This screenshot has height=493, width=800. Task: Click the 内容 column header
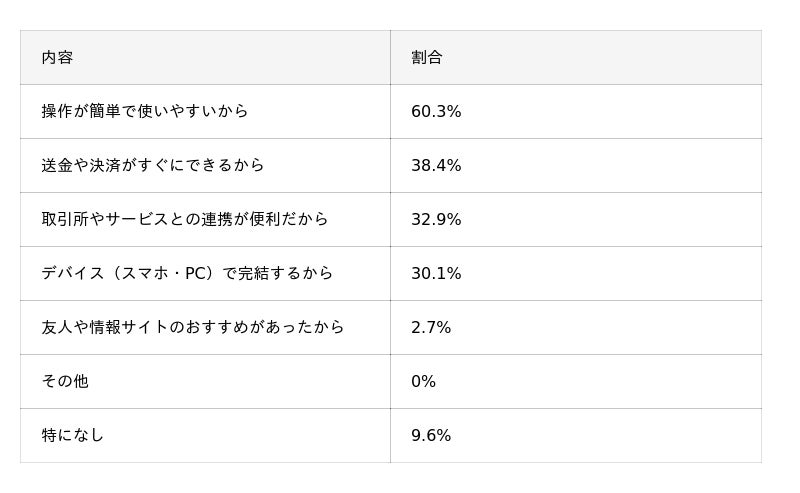tap(57, 58)
